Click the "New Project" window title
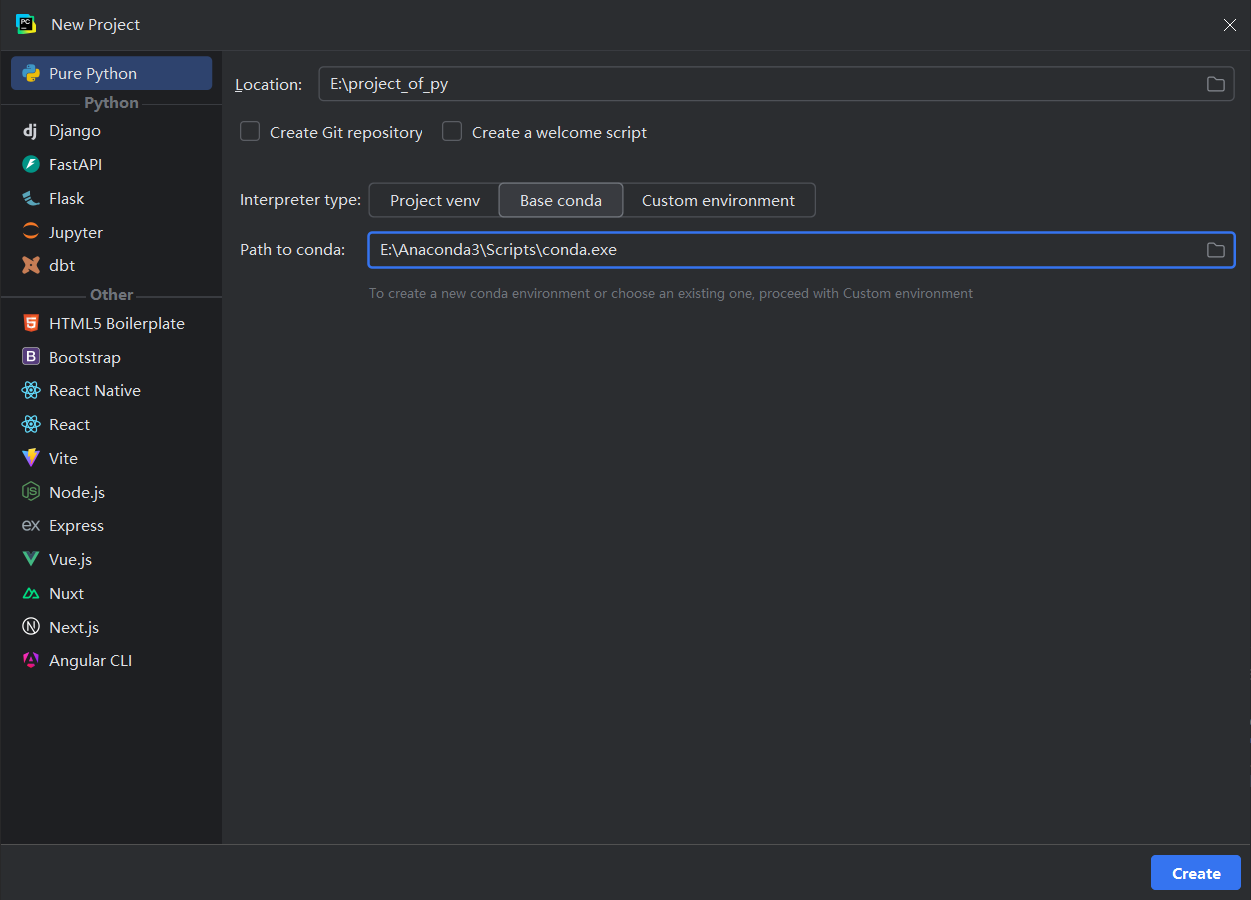The height and width of the screenshot is (900, 1251). coord(96,24)
